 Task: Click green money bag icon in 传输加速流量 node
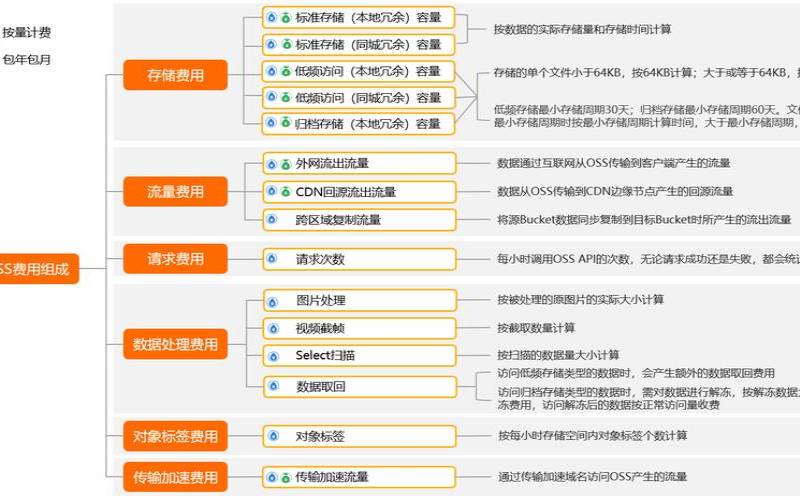pos(286,477)
